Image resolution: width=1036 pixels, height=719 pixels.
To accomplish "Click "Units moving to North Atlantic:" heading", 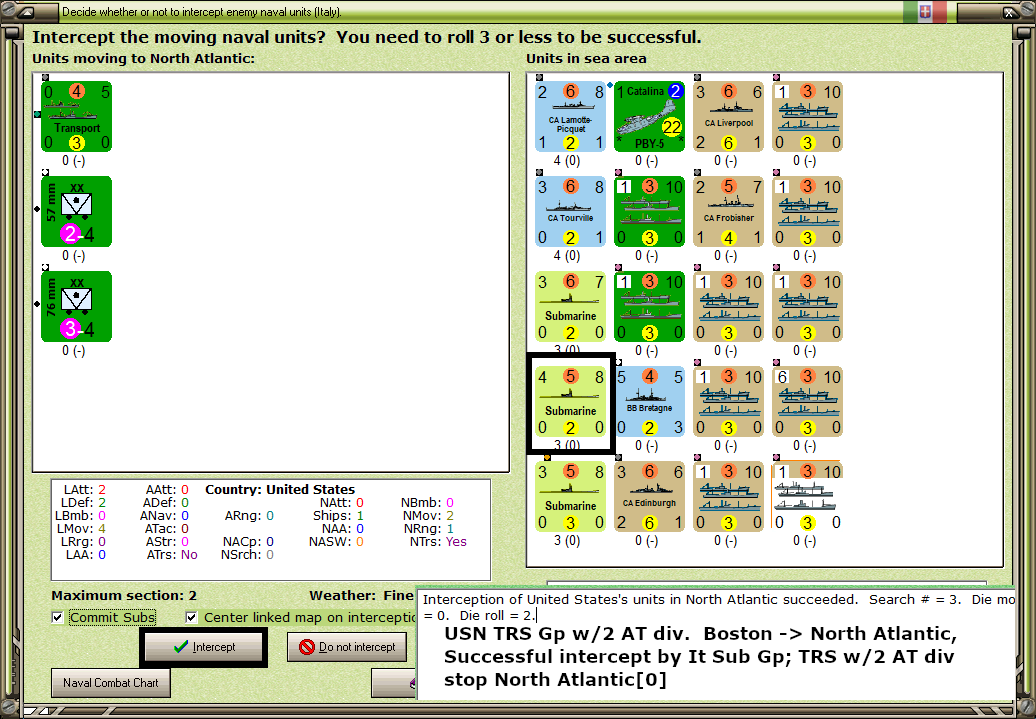I will coord(143,58).
